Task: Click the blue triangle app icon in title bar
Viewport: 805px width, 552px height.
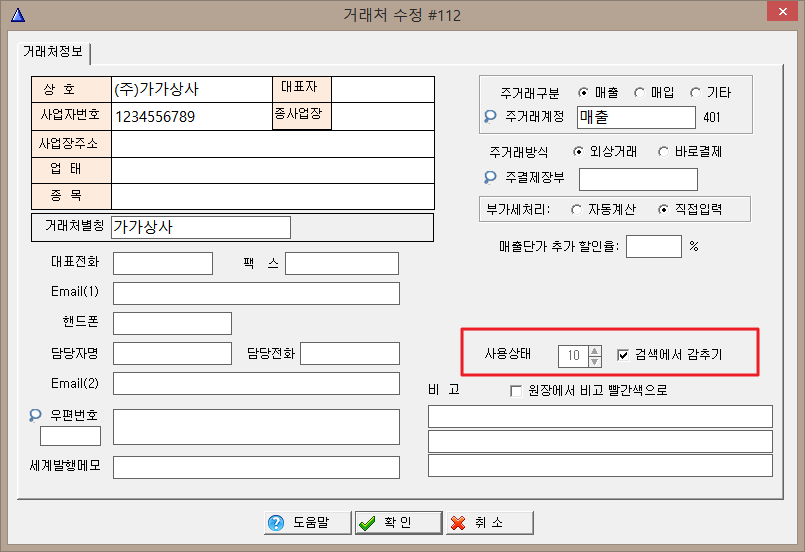Action: [18, 15]
